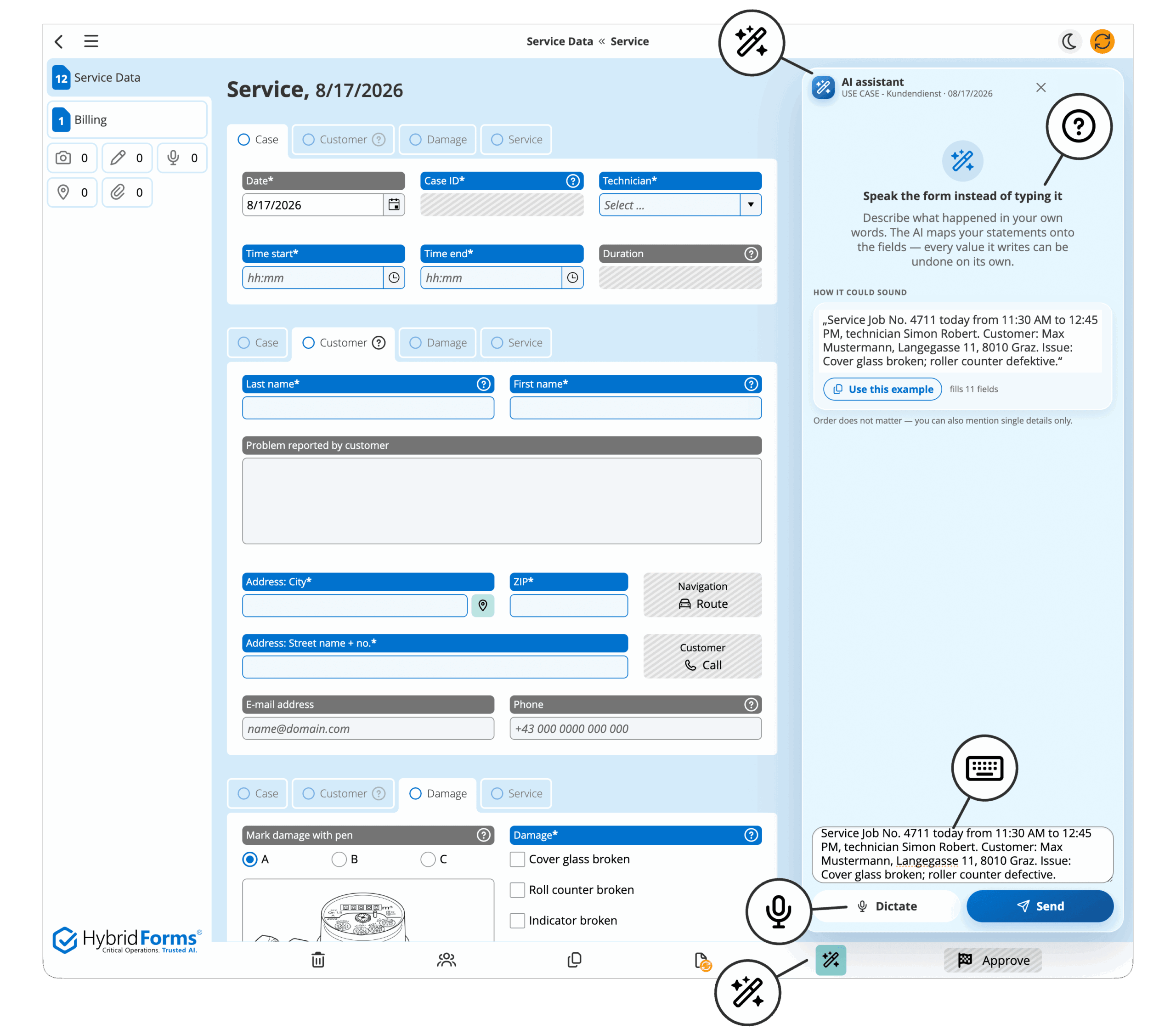Viewport: 1176px width, 1035px height.
Task: Click Customer Call button
Action: click(702, 656)
